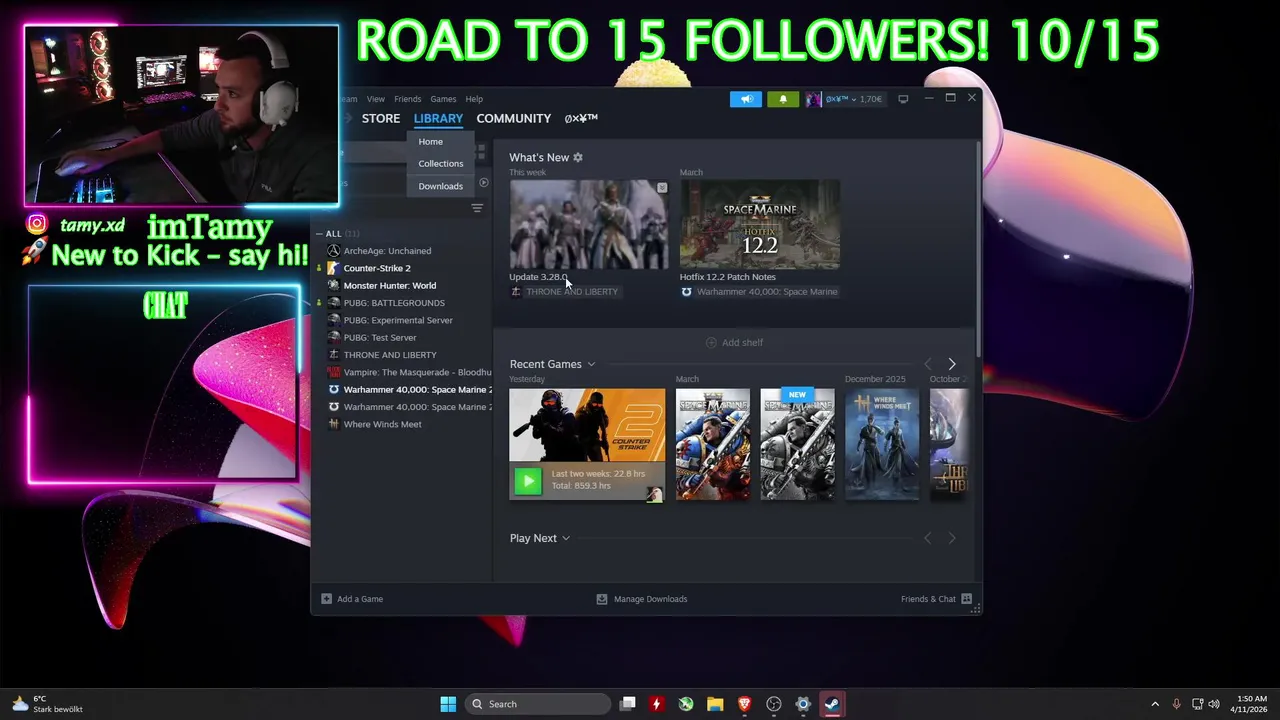Click the Monster Hunter: World icon
This screenshot has width=1280, height=720.
333,285
